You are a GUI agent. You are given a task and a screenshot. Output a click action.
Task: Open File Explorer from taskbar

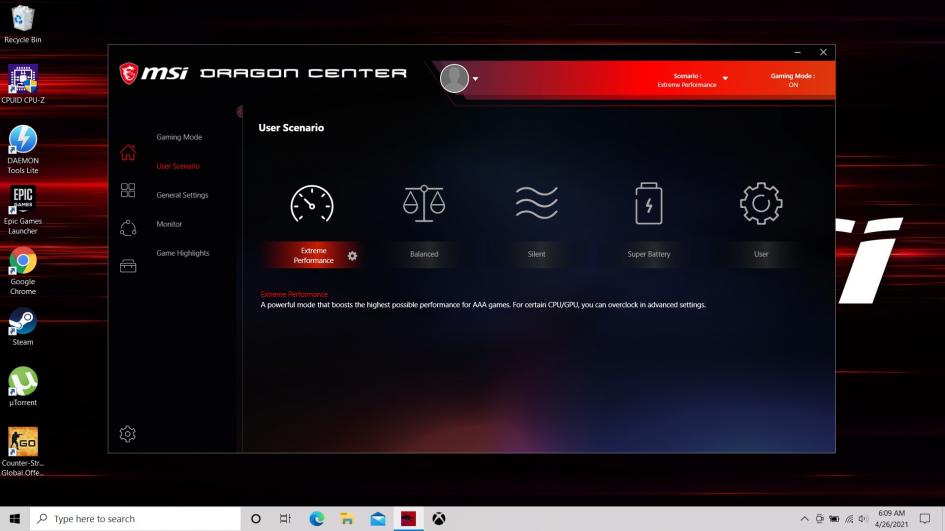pyautogui.click(x=347, y=519)
